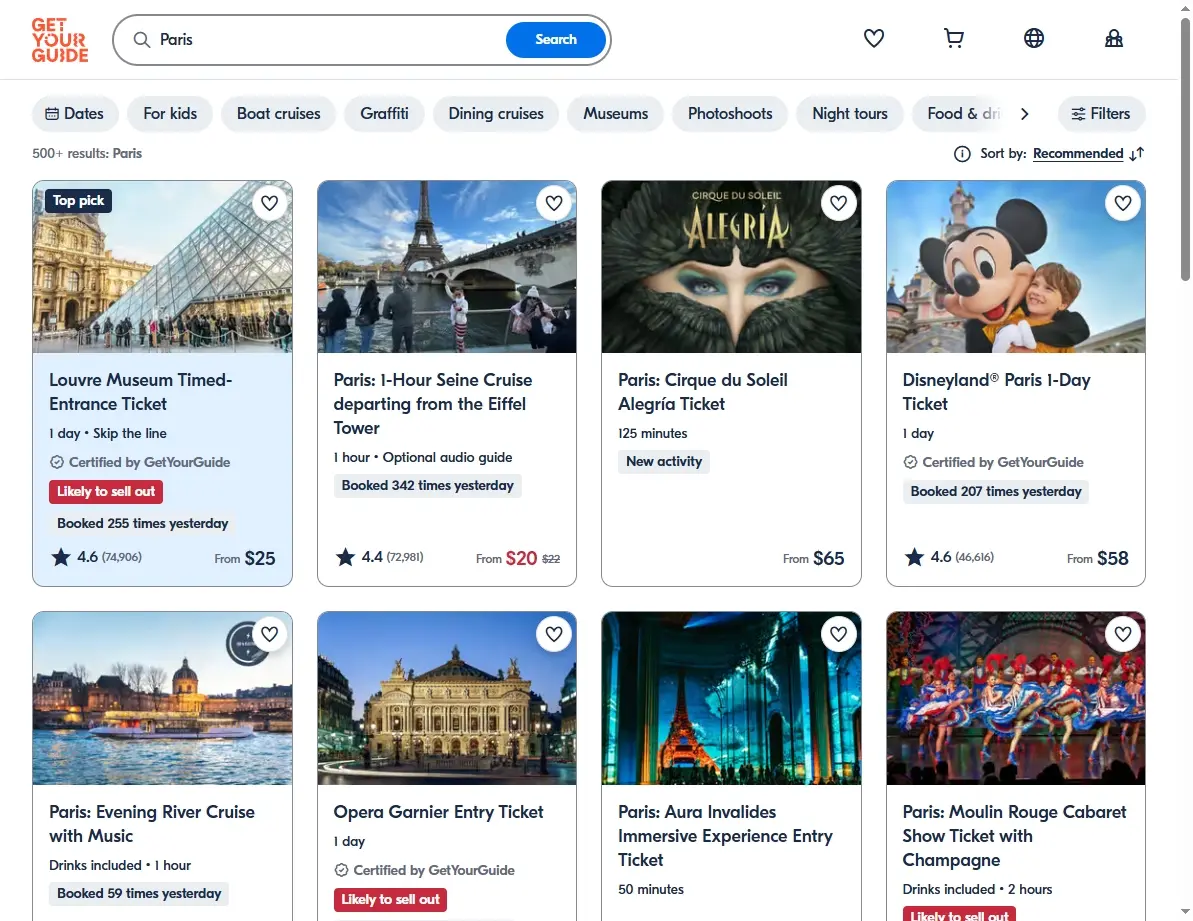Save Opera Garnier ticket to wishlist
1193x921 pixels.
[x=554, y=634]
